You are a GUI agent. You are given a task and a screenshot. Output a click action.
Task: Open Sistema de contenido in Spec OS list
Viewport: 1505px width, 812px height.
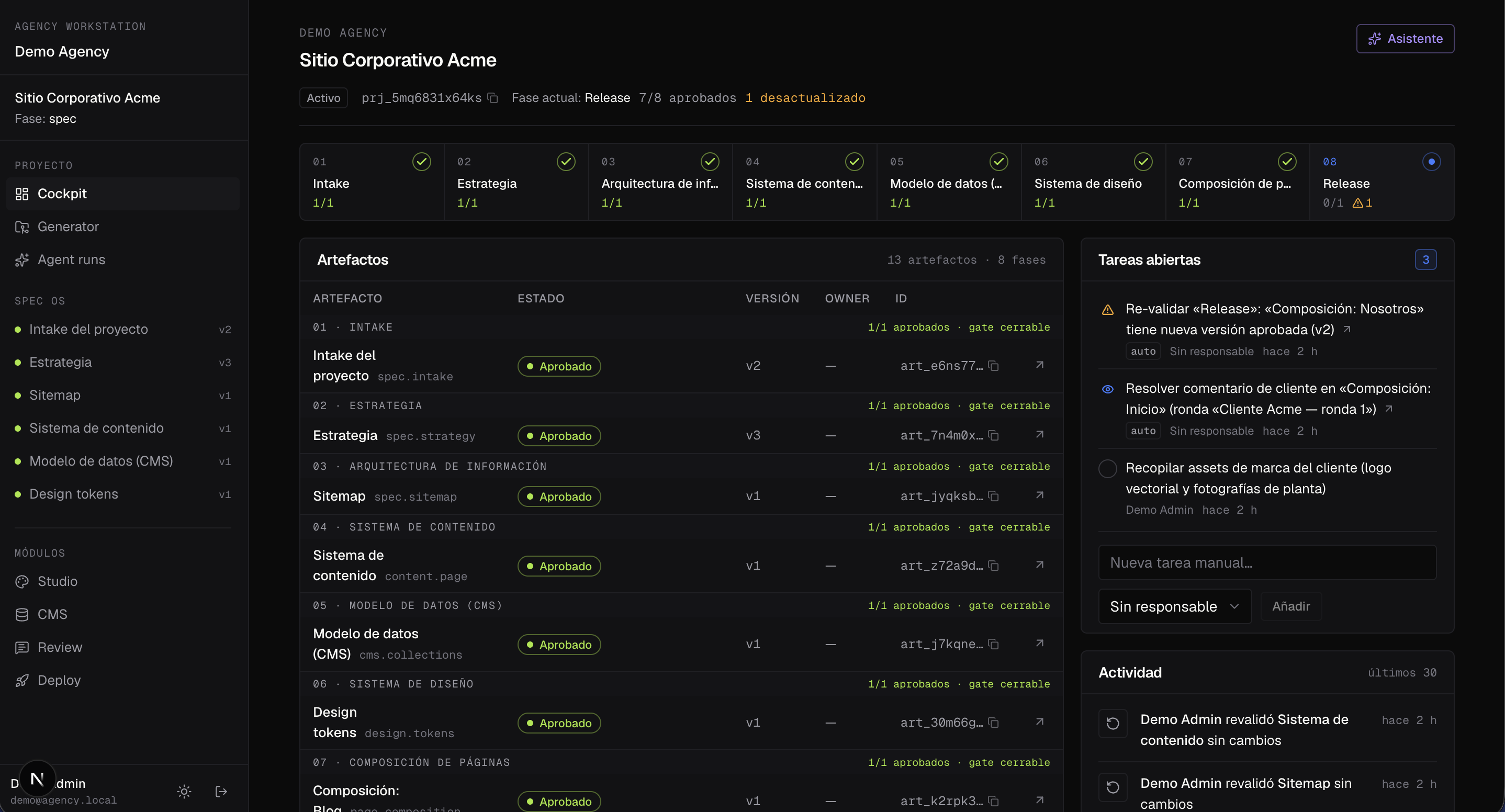[123, 428]
